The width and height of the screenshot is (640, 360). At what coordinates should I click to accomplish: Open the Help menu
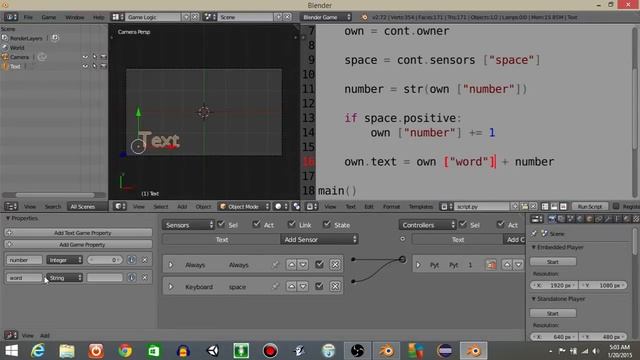click(98, 17)
